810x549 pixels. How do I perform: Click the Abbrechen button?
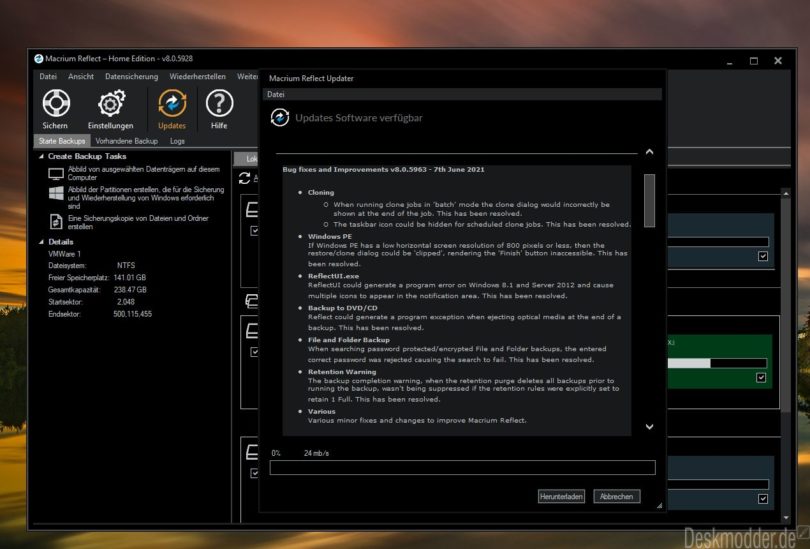coord(616,496)
